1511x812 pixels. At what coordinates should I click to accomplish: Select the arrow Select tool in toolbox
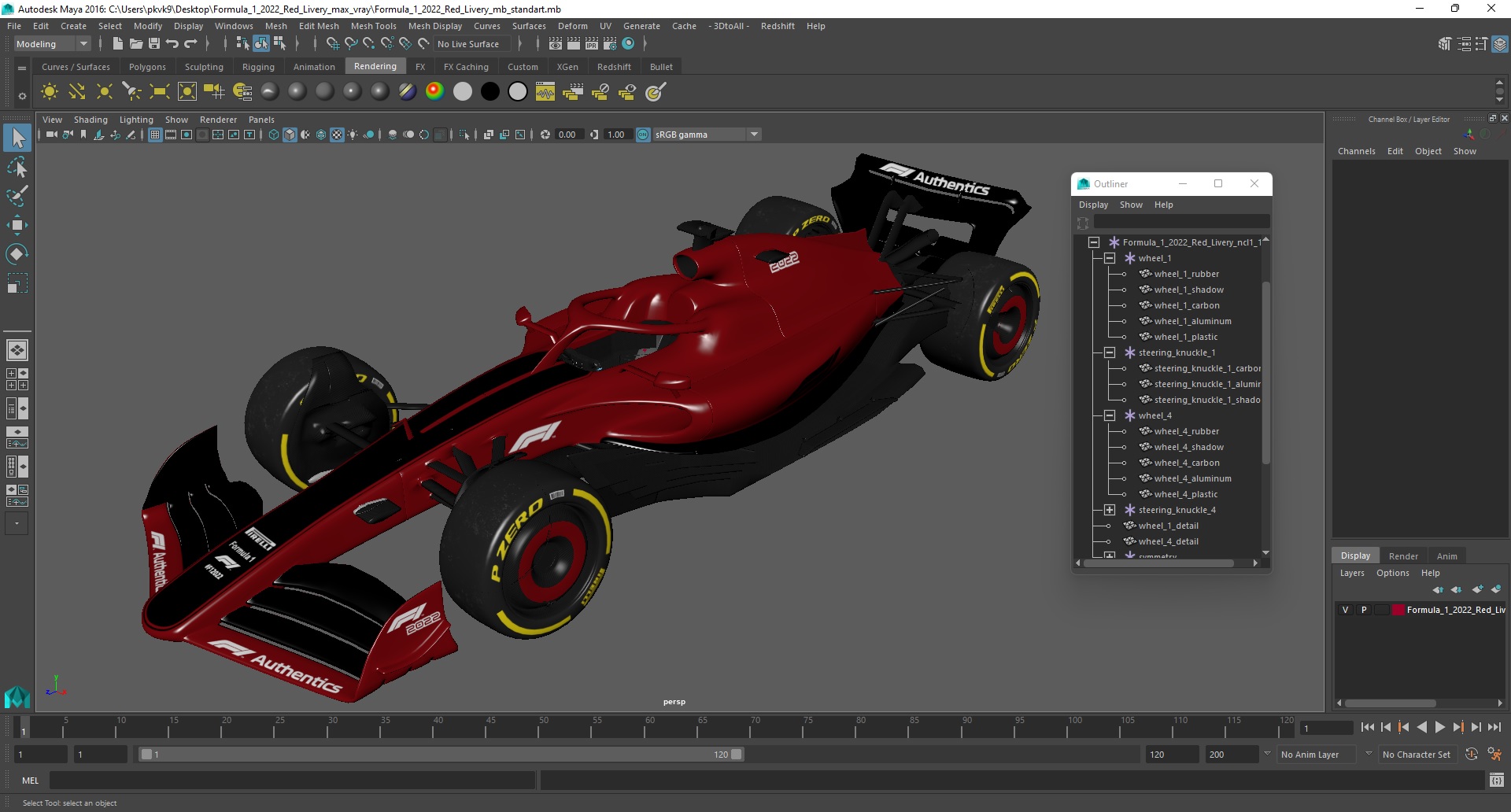(x=17, y=138)
